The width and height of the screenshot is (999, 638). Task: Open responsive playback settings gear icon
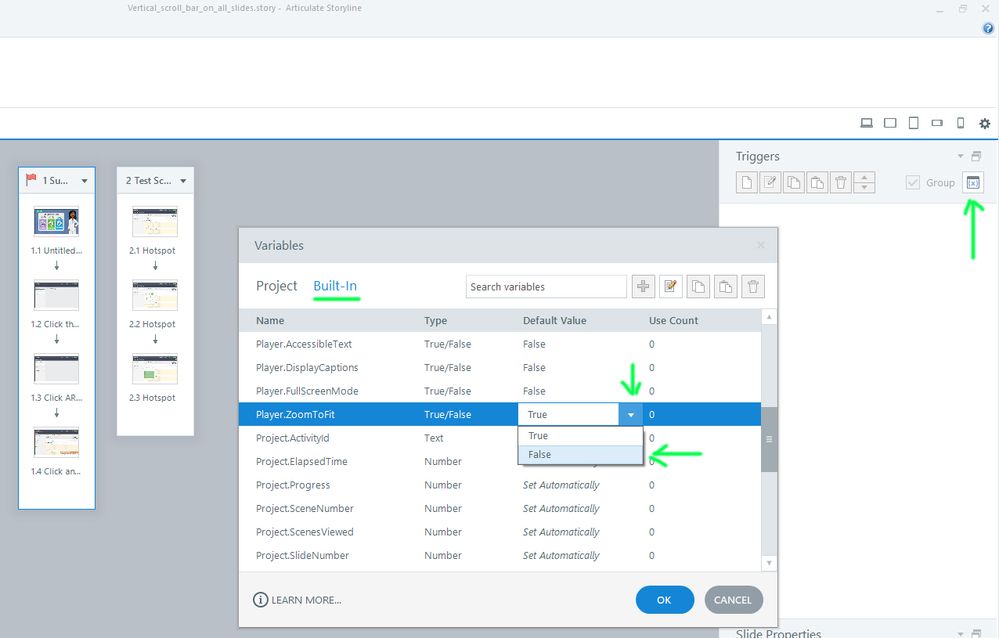(984, 123)
